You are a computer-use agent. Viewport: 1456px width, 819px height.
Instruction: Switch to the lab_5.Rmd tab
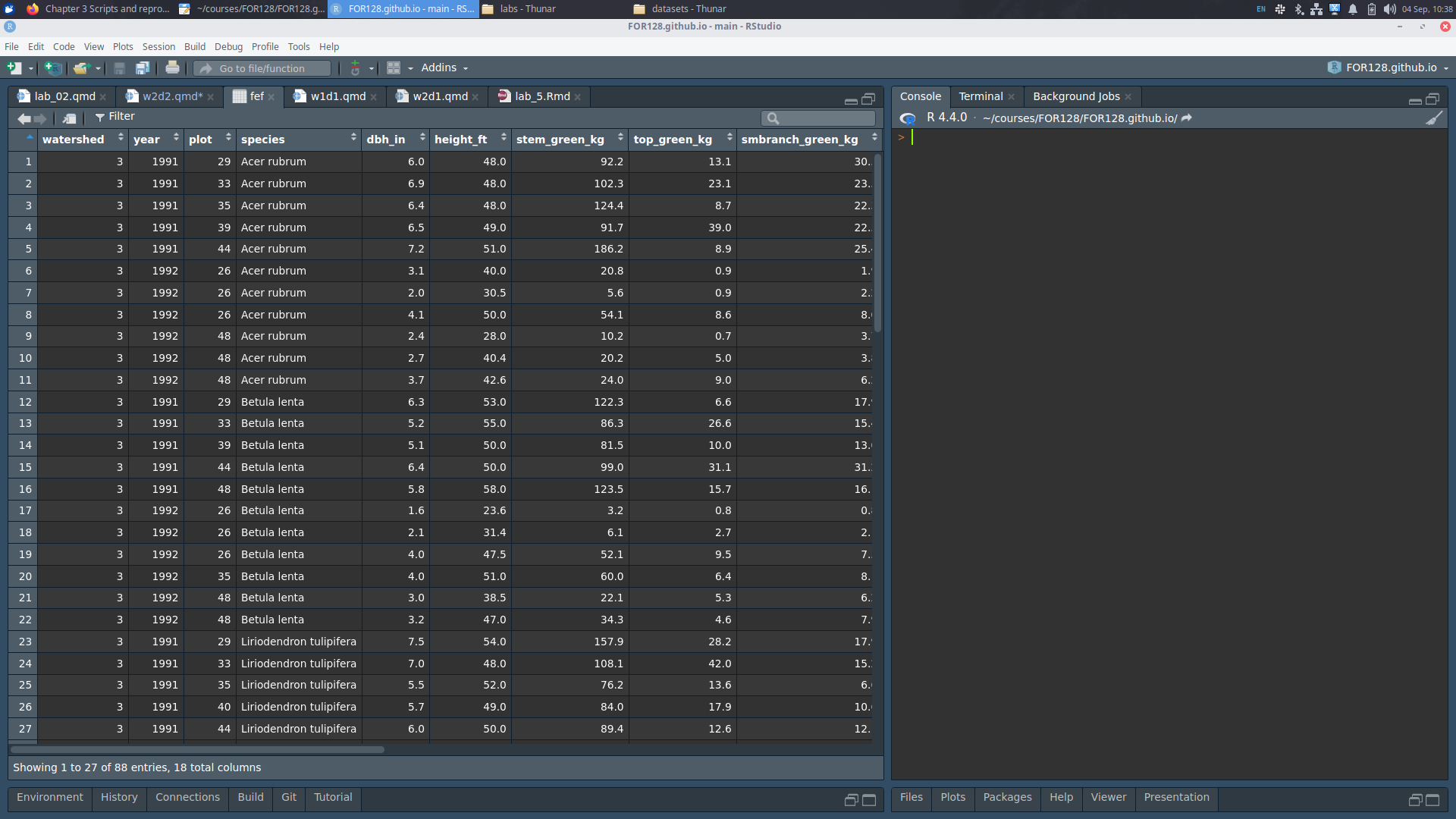(x=541, y=96)
